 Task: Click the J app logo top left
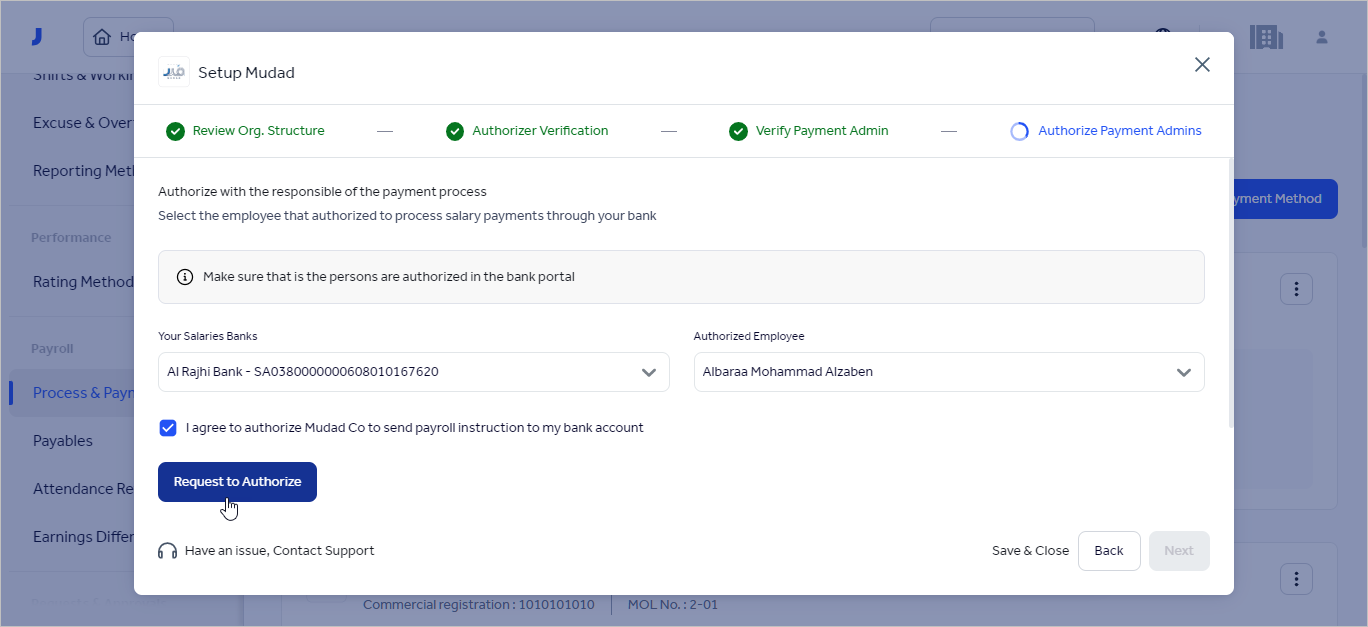coord(37,35)
